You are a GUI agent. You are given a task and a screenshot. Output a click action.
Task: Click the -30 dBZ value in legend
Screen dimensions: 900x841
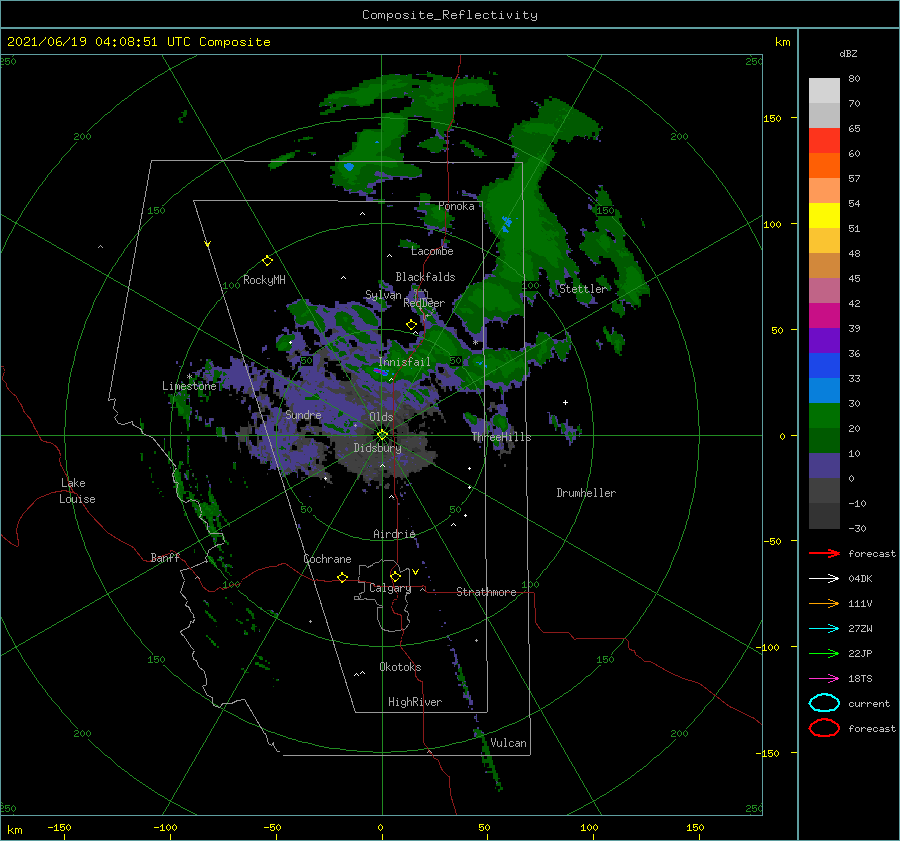[858, 528]
